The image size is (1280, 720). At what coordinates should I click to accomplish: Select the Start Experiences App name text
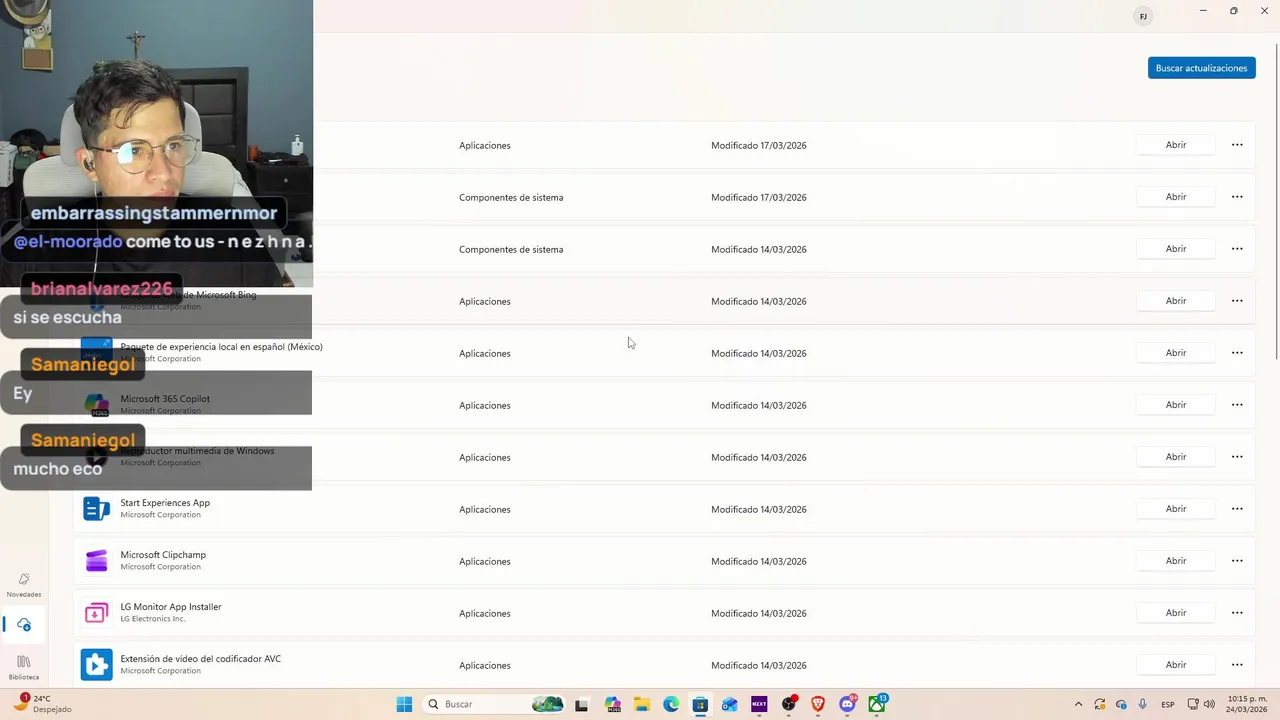(165, 503)
